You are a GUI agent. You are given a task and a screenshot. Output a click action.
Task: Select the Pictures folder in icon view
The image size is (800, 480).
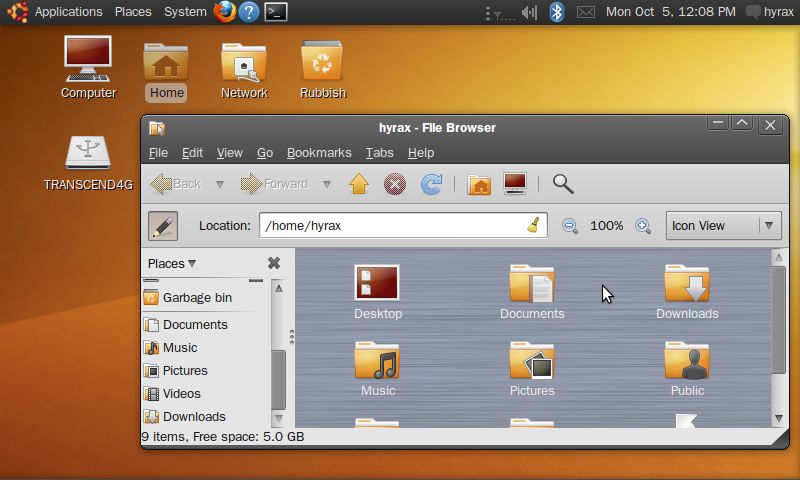(x=532, y=369)
